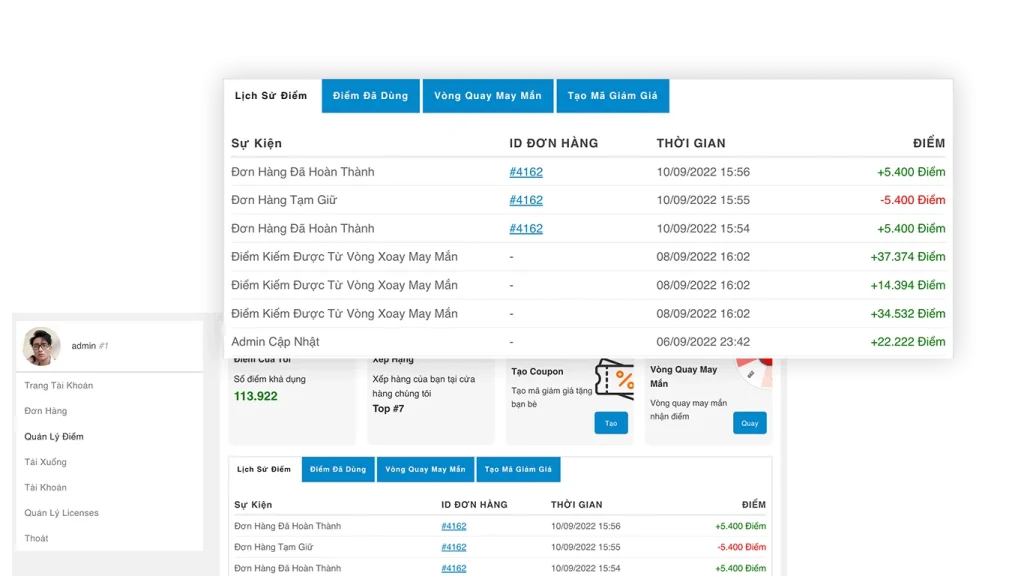This screenshot has width=1024, height=576.
Task: Switch to the small lower Điểm Đã Dùng tab
Action: tap(338, 469)
